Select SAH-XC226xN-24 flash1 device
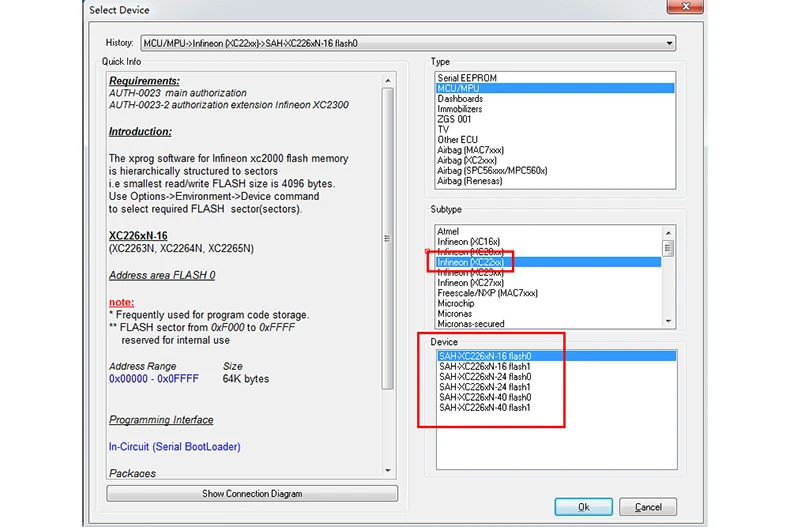 [x=556, y=387]
